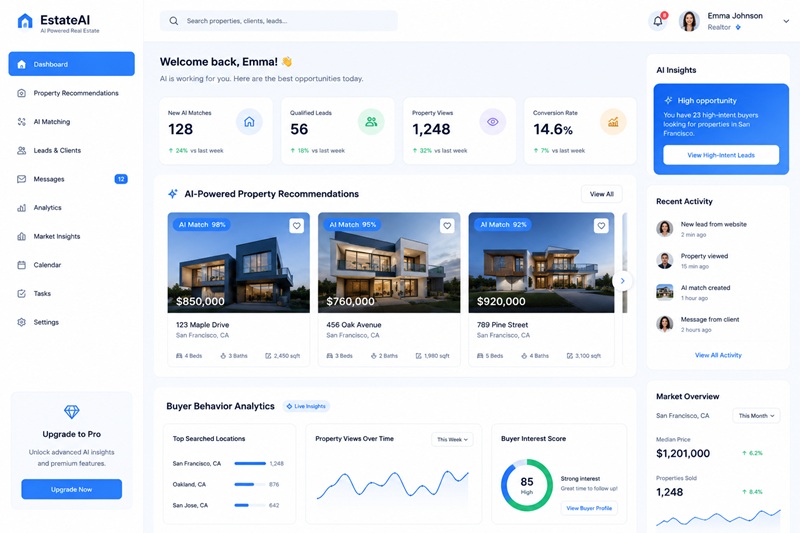The image size is (800, 533).
Task: Click the search magnifier icon
Action: click(173, 21)
